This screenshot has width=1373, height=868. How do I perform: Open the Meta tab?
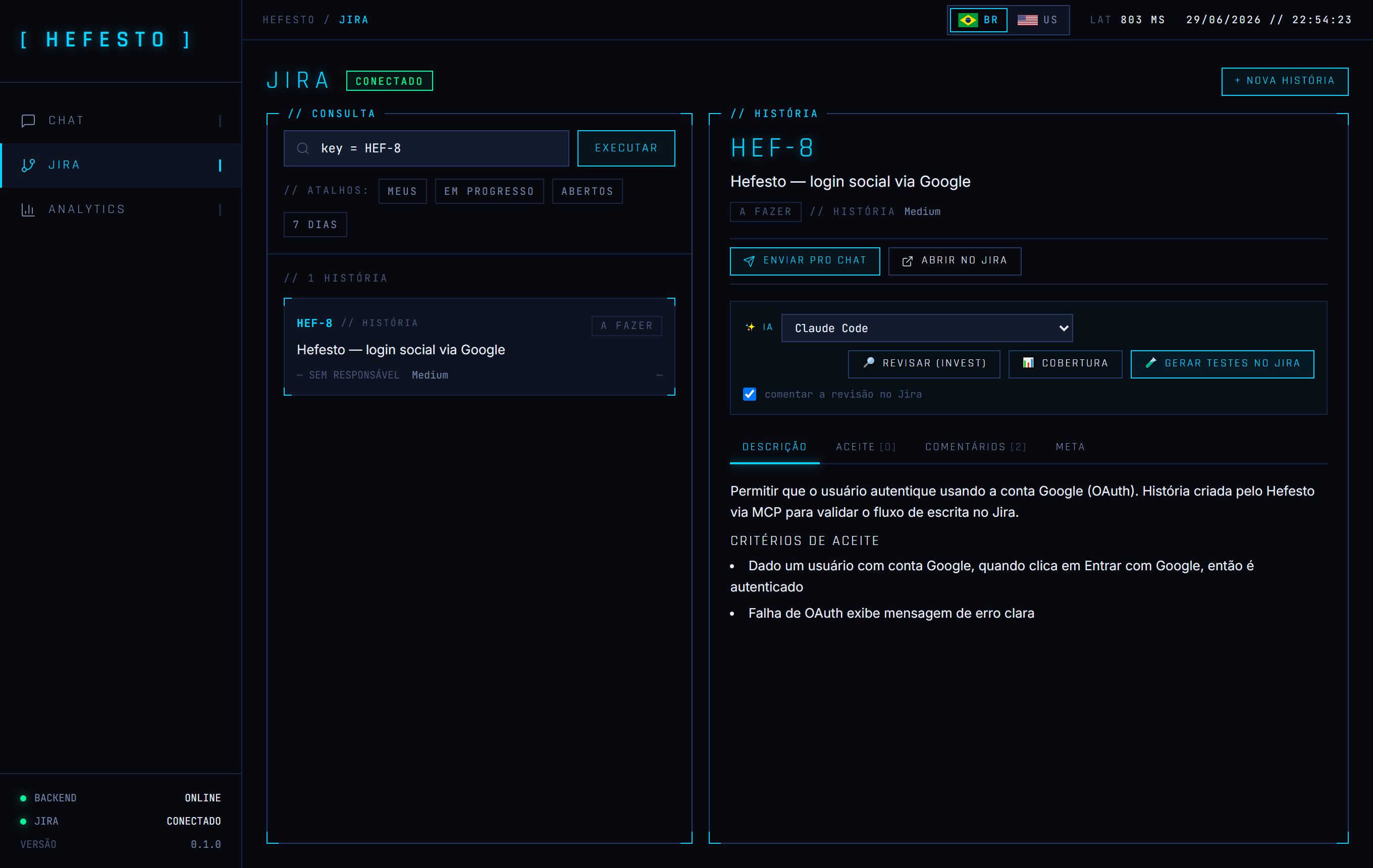(x=1070, y=447)
